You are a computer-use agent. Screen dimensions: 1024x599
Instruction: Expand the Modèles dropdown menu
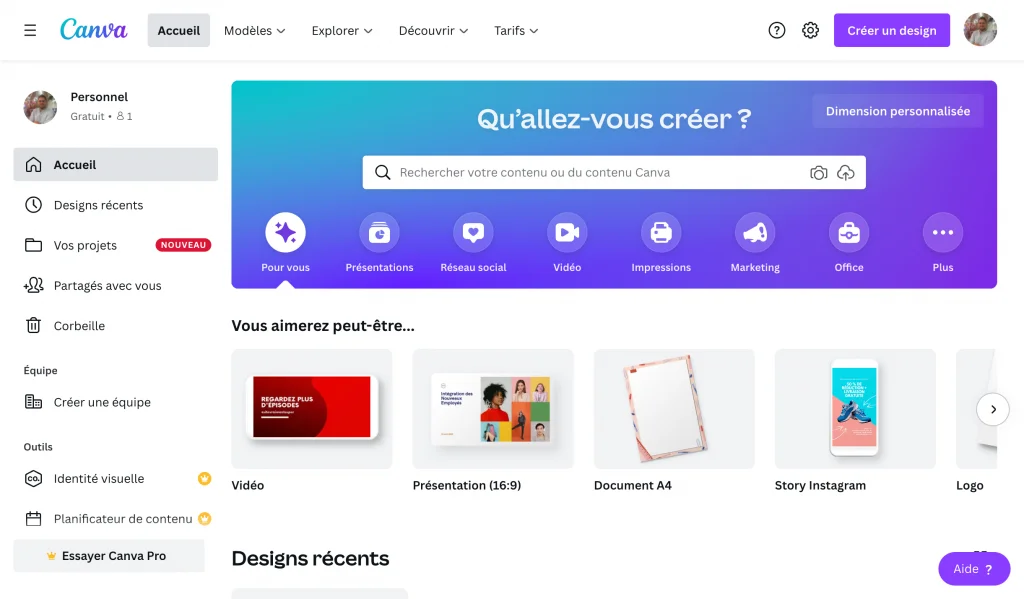(255, 31)
